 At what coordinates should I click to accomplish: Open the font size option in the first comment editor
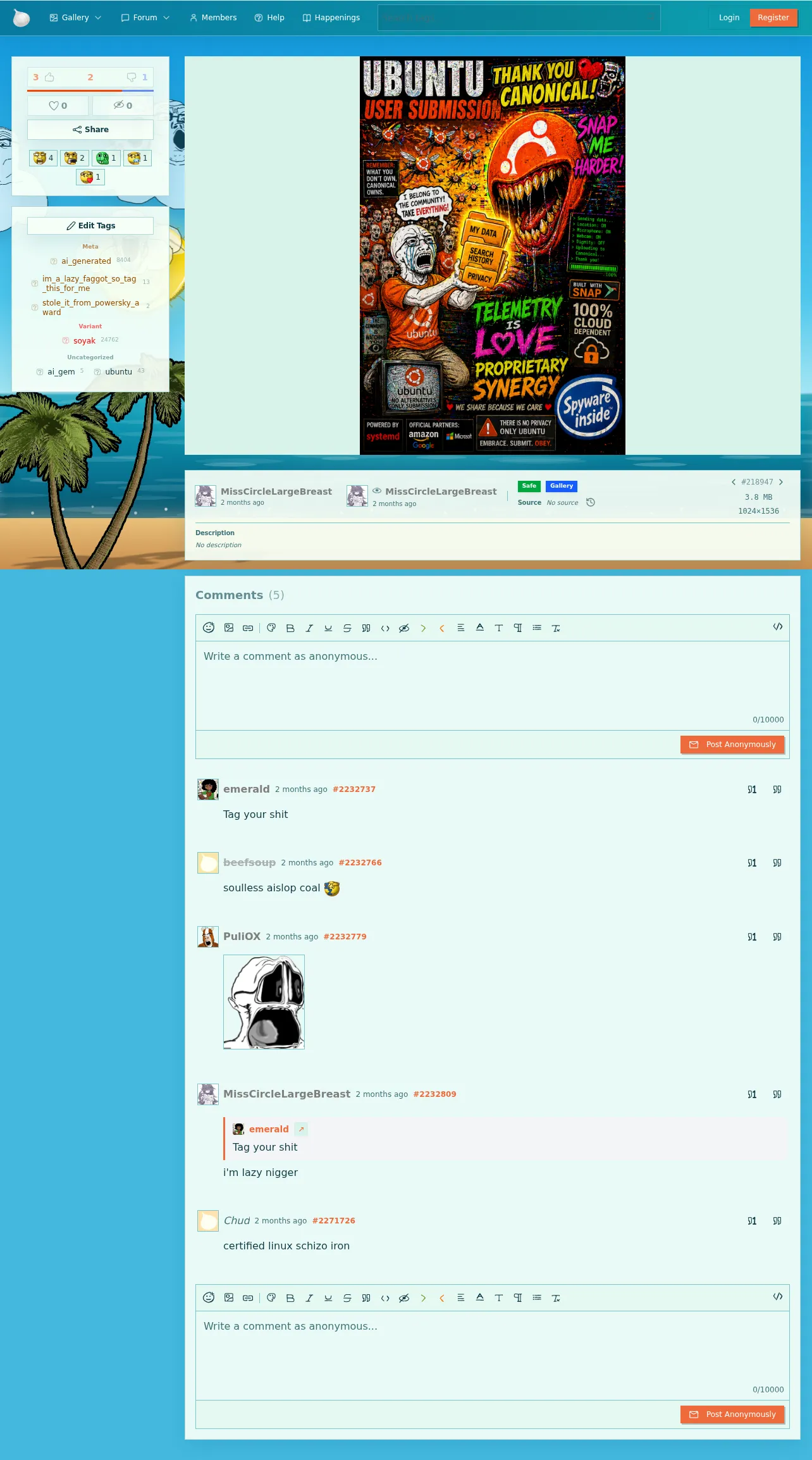pyautogui.click(x=499, y=628)
